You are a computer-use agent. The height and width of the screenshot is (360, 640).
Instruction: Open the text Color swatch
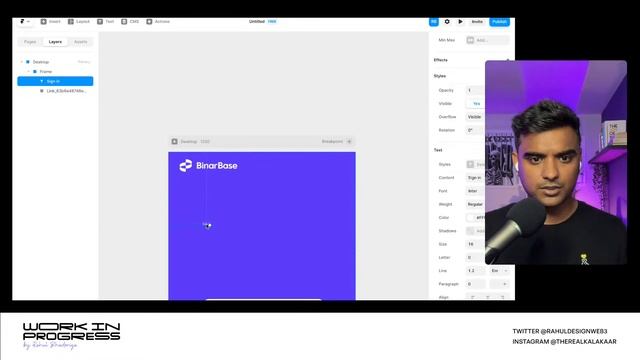(471, 218)
